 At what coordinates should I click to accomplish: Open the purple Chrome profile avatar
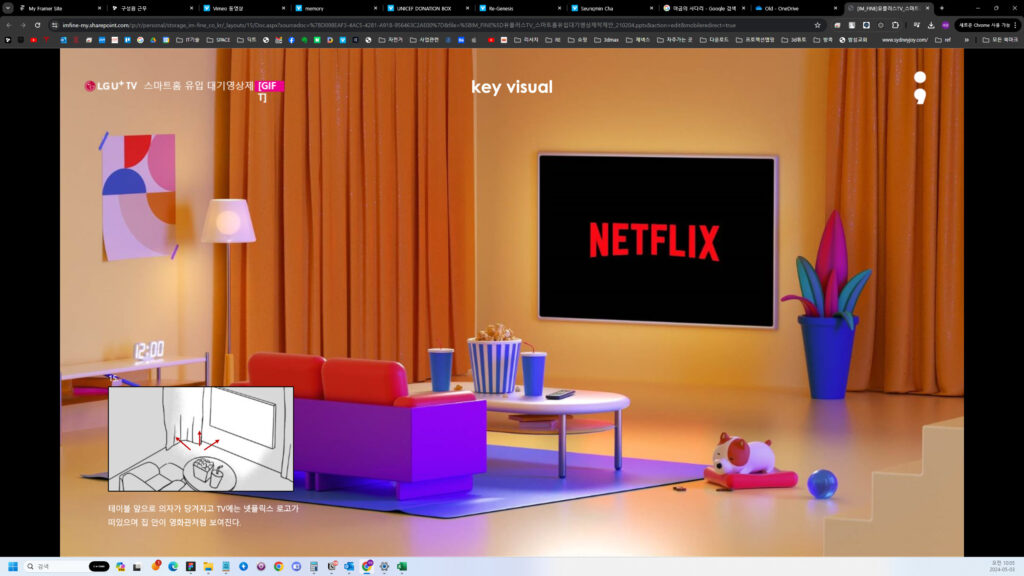(946, 25)
